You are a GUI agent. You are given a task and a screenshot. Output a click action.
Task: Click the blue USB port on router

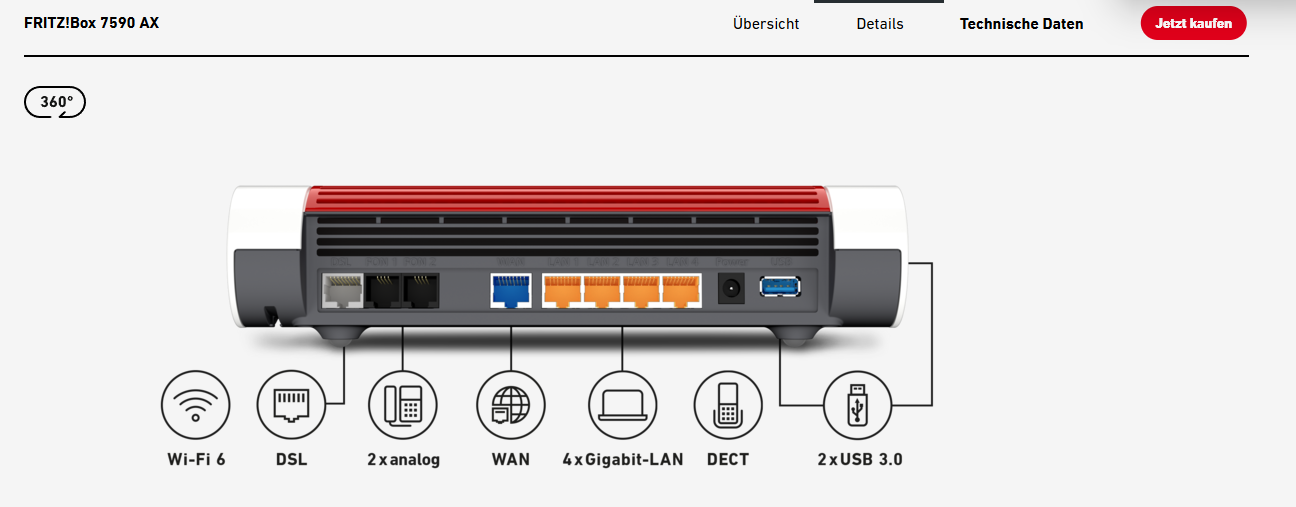point(781,289)
